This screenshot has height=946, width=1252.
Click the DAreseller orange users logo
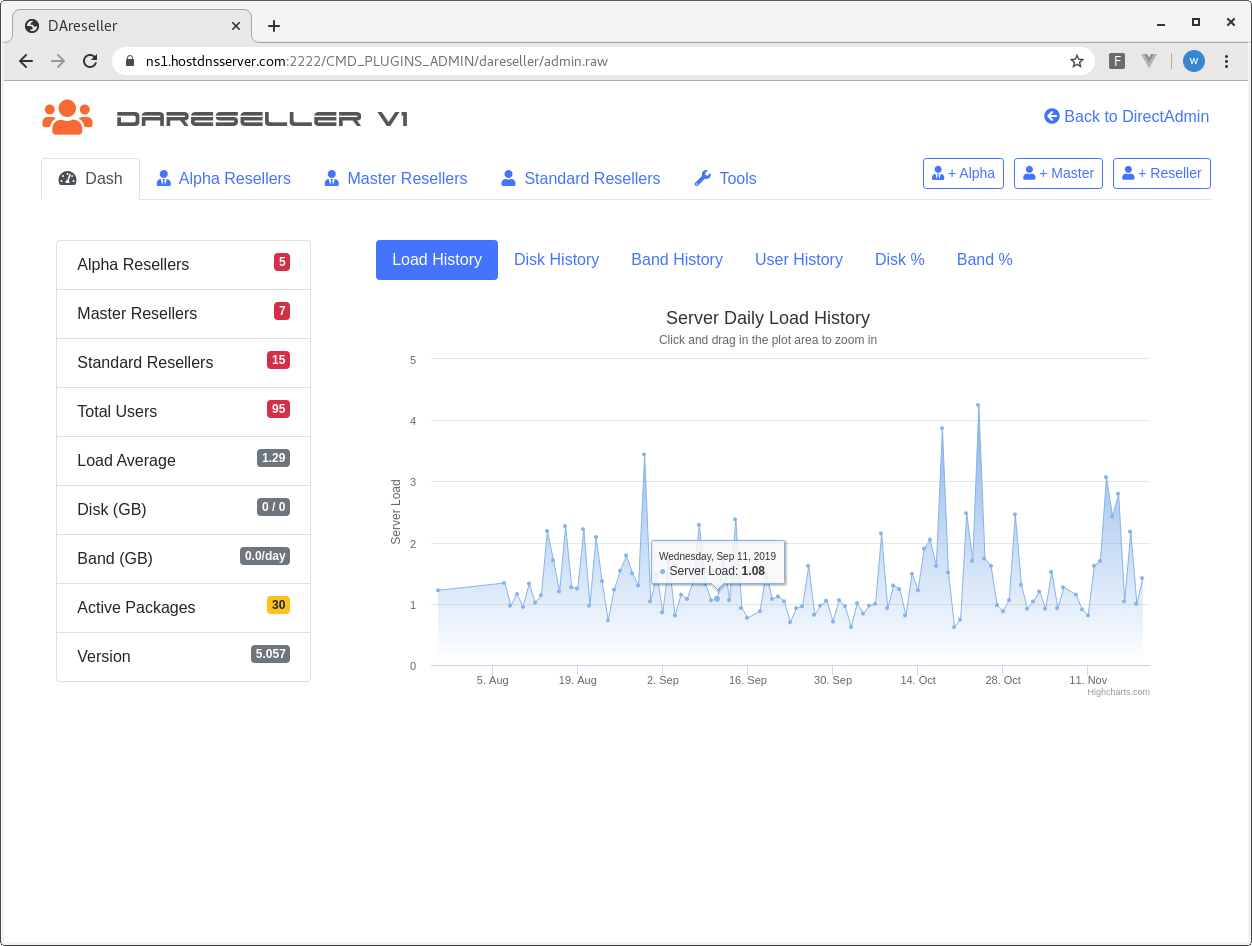(x=67, y=117)
